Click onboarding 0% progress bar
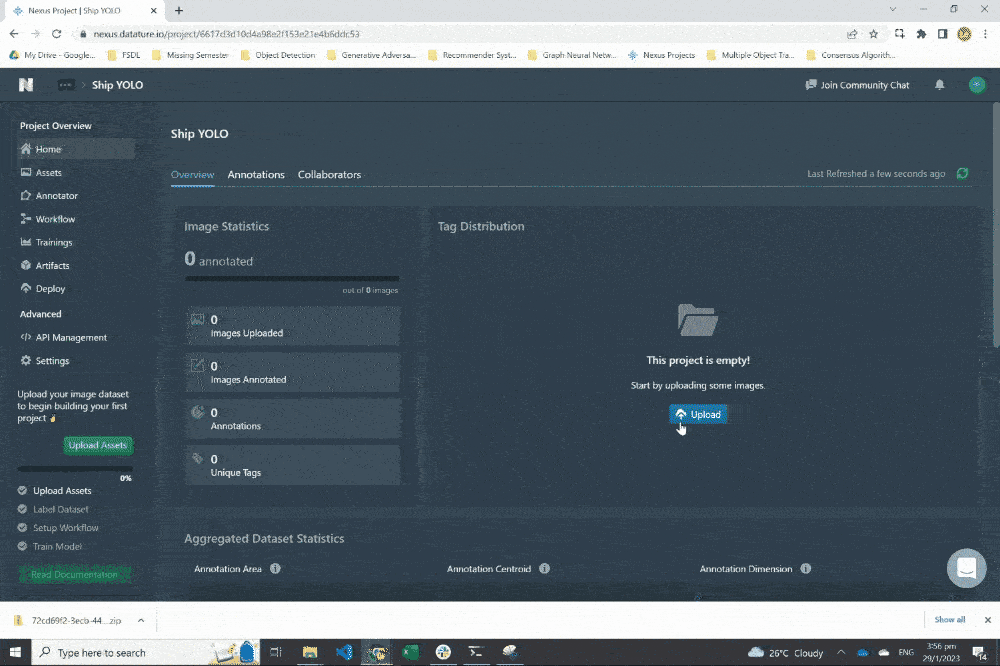This screenshot has width=1000, height=666. [x=75, y=469]
